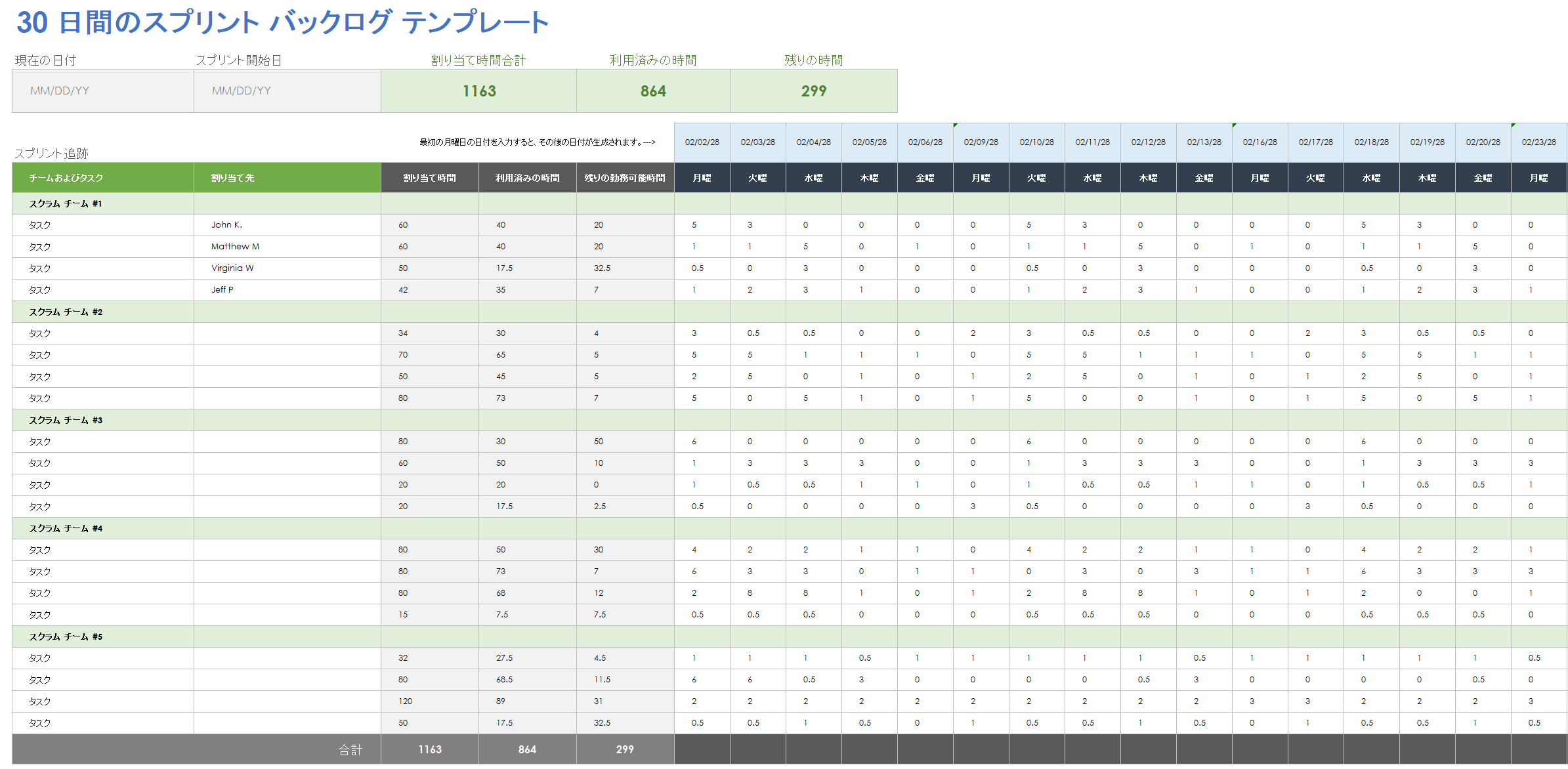Screen dimensions: 1568x769
Task: Click the 割り当て時間合計 label
Action: [478, 60]
